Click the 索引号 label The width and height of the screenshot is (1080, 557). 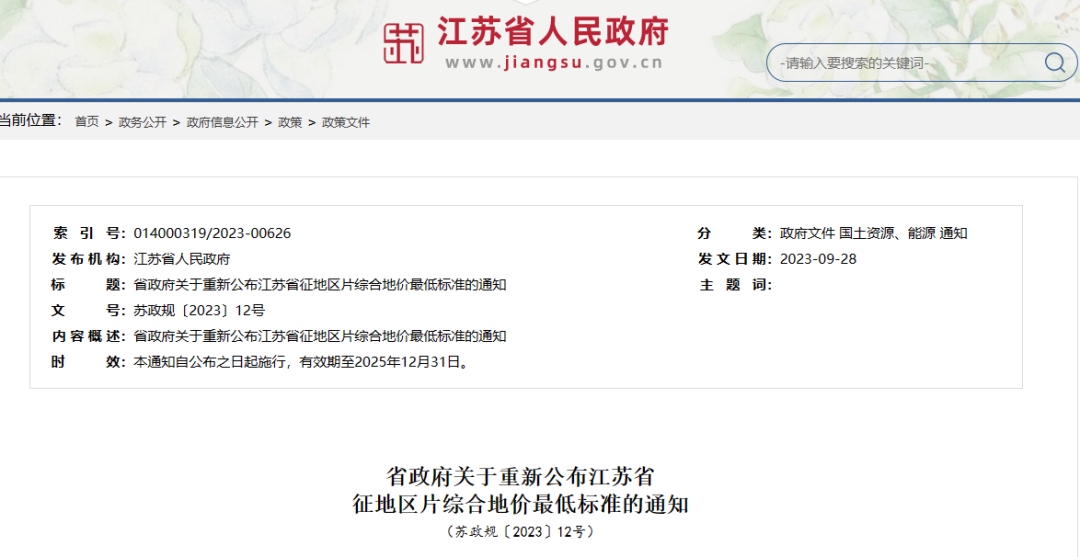(x=88, y=233)
